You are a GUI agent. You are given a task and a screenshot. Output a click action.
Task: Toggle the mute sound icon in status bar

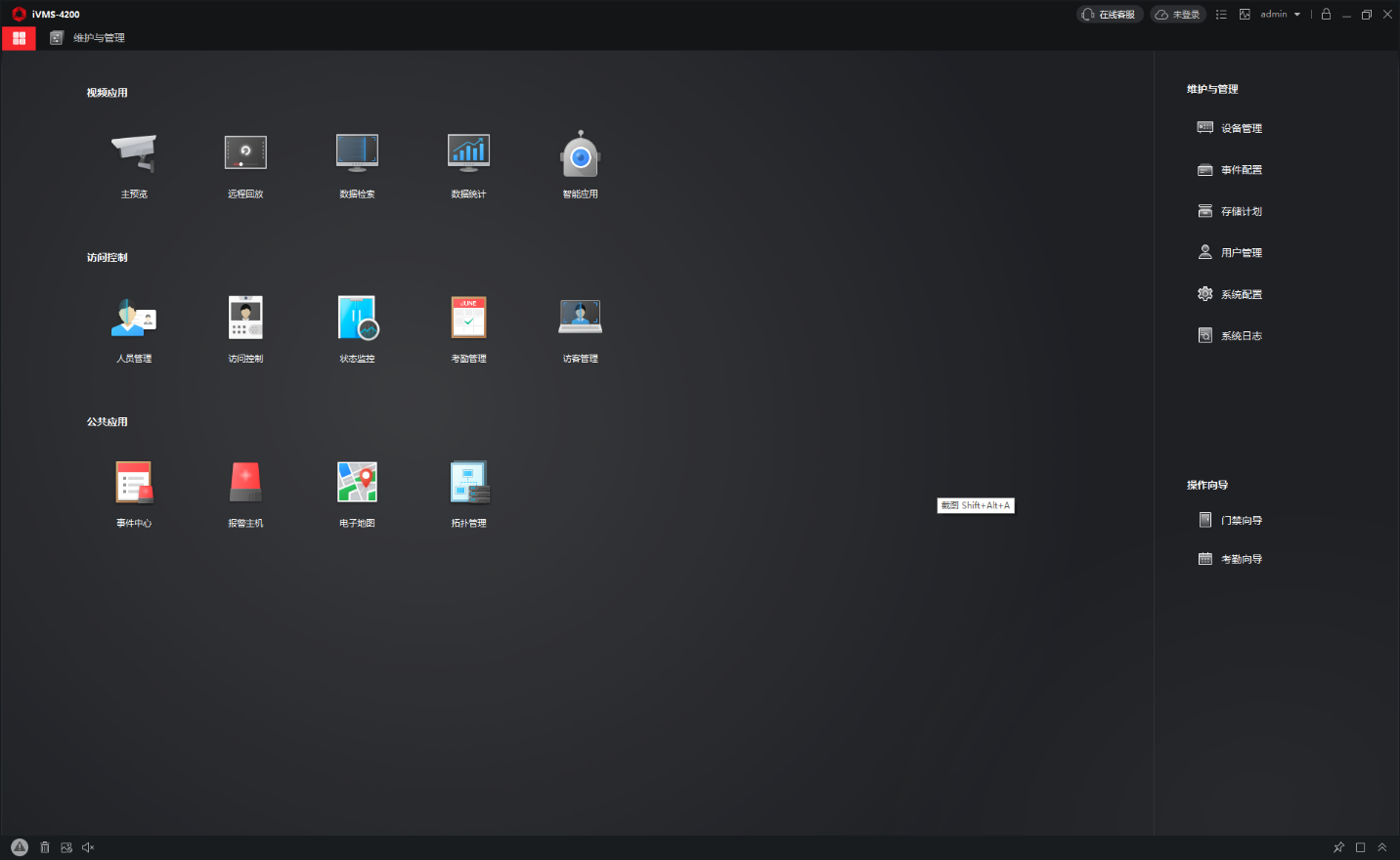coord(88,847)
